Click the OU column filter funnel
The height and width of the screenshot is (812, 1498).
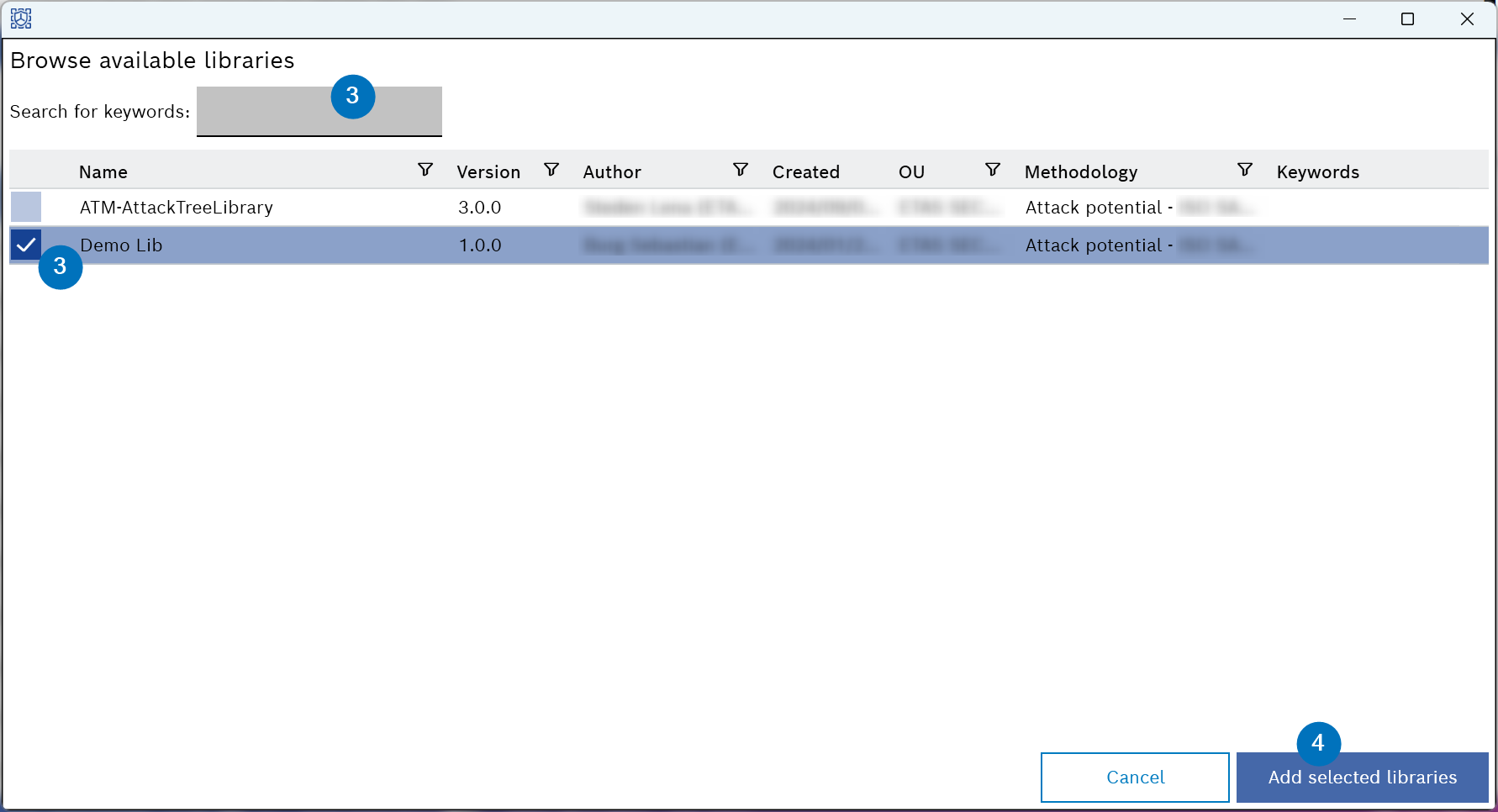click(x=993, y=171)
